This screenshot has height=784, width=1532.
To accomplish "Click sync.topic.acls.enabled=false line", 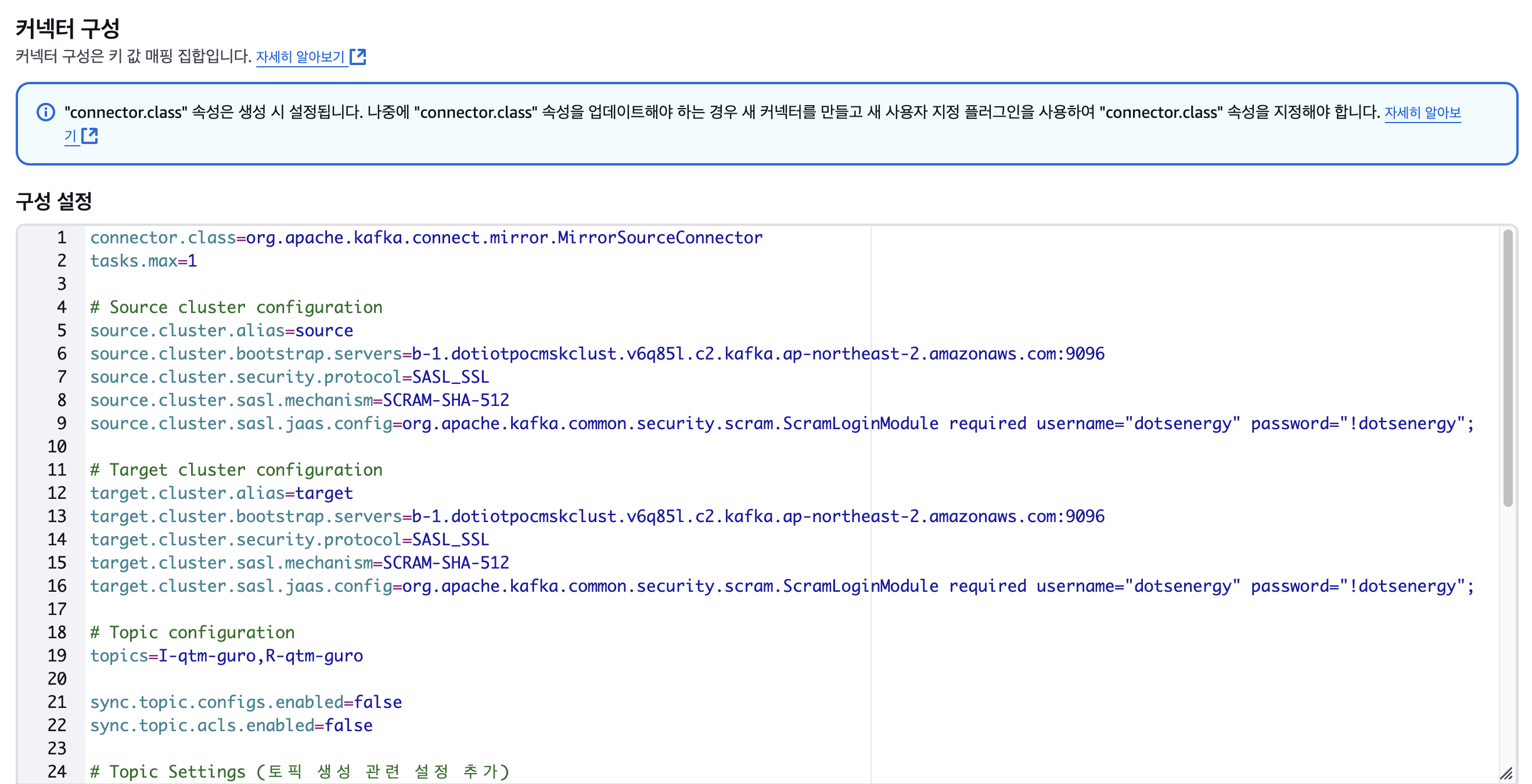I will 231,725.
